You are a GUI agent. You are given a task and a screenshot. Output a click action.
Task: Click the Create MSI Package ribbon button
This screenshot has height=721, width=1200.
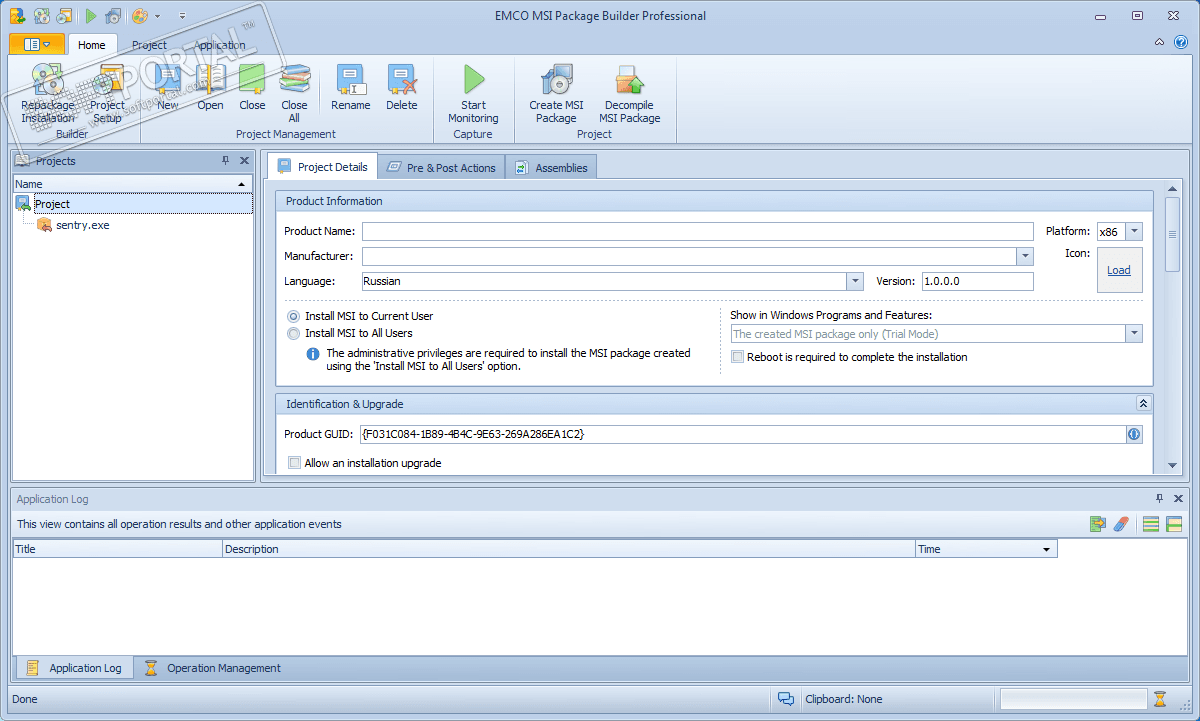(556, 94)
